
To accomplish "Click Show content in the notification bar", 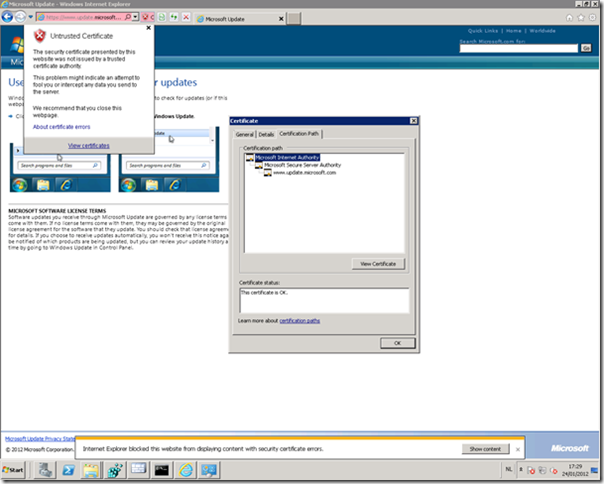I will click(x=485, y=449).
